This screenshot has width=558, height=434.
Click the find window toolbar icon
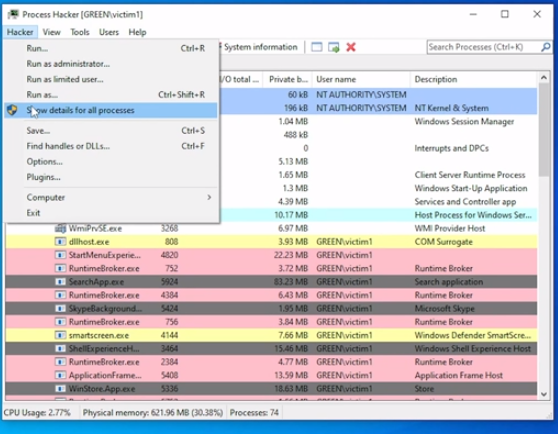coord(317,47)
